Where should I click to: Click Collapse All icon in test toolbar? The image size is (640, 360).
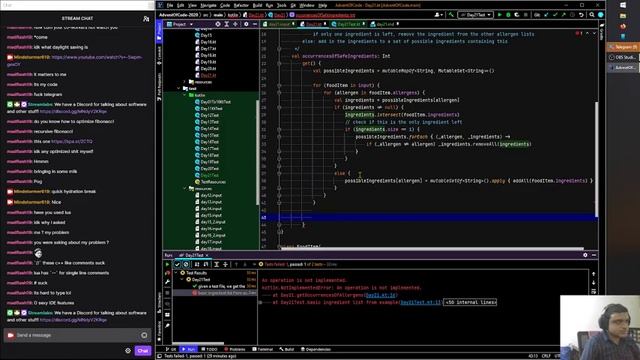point(225,264)
